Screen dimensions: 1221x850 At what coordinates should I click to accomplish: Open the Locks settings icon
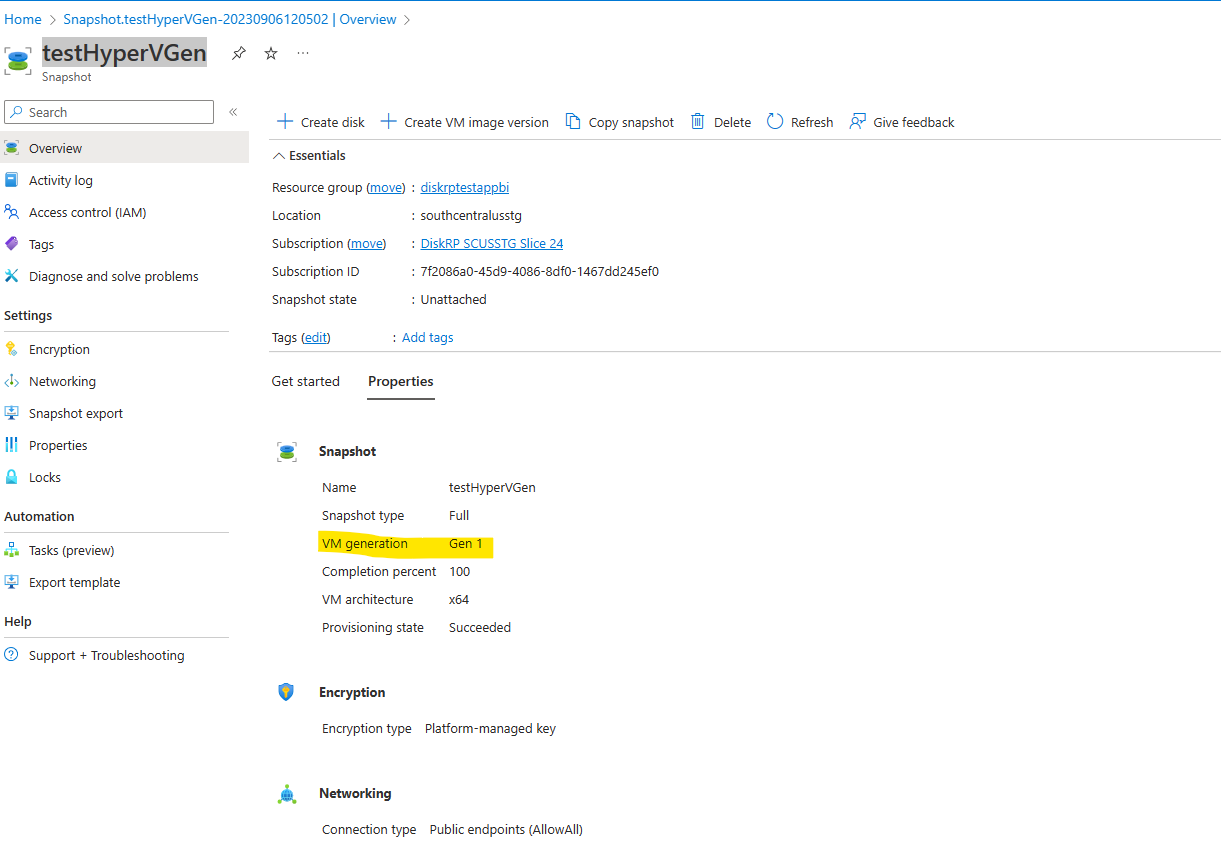pyautogui.click(x=13, y=477)
